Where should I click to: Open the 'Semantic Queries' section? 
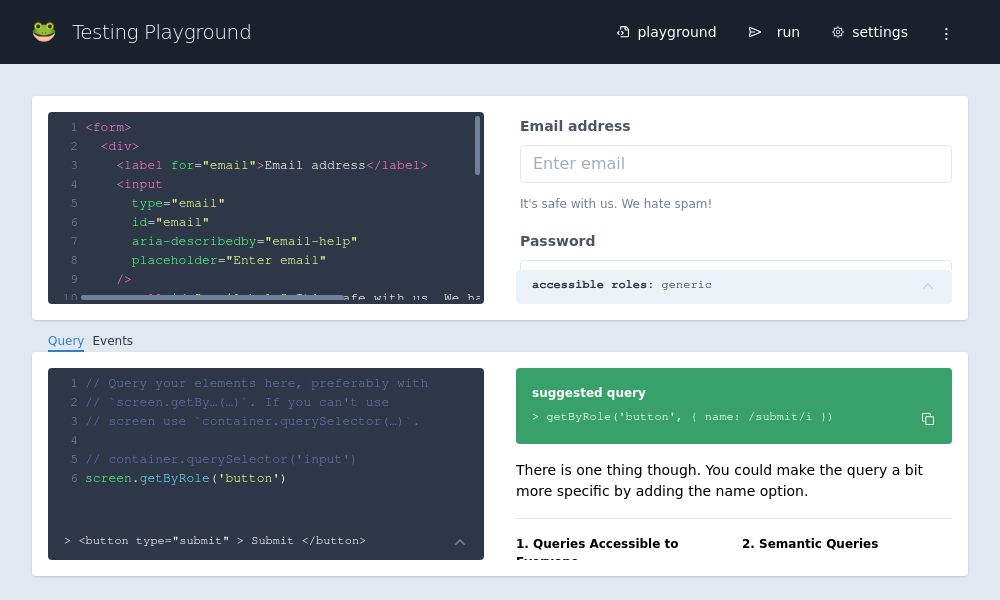click(x=810, y=544)
